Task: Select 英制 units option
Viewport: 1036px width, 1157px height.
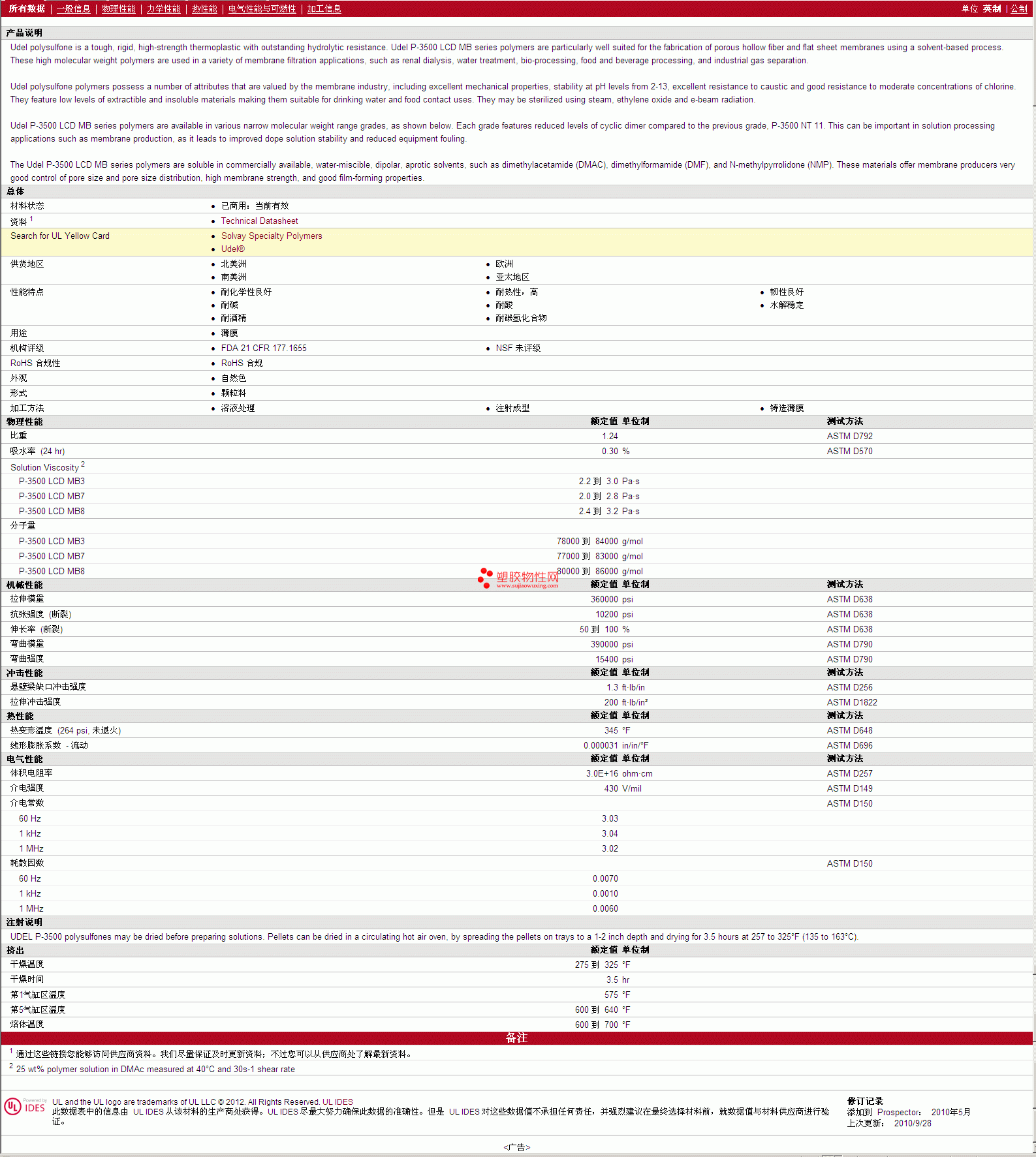Action: coord(992,8)
